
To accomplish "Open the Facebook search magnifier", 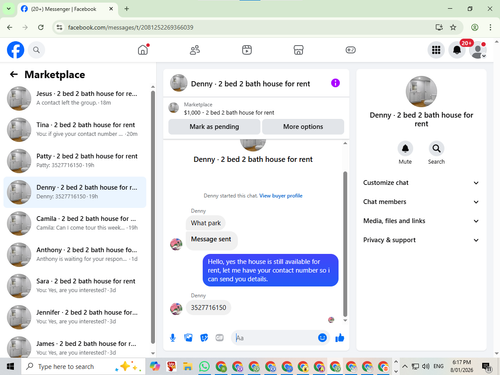I will (36, 50).
